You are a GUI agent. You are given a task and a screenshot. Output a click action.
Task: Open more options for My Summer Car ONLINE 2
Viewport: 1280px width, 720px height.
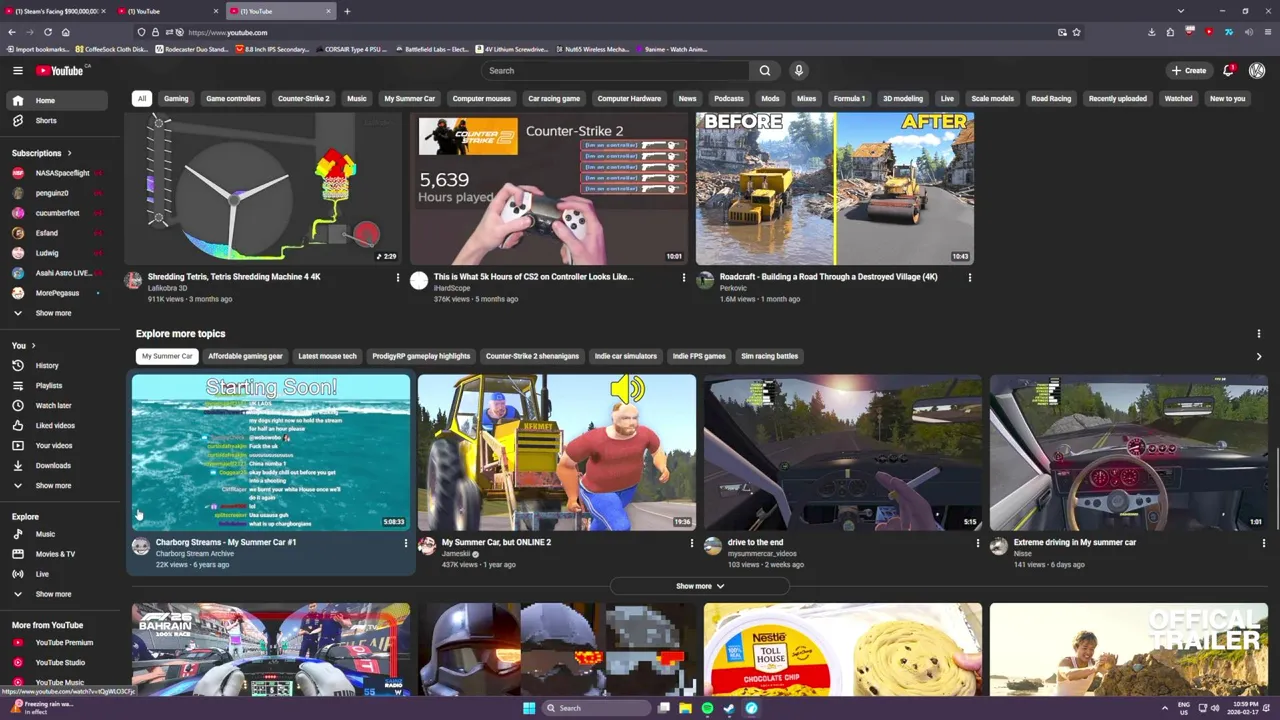pyautogui.click(x=691, y=543)
